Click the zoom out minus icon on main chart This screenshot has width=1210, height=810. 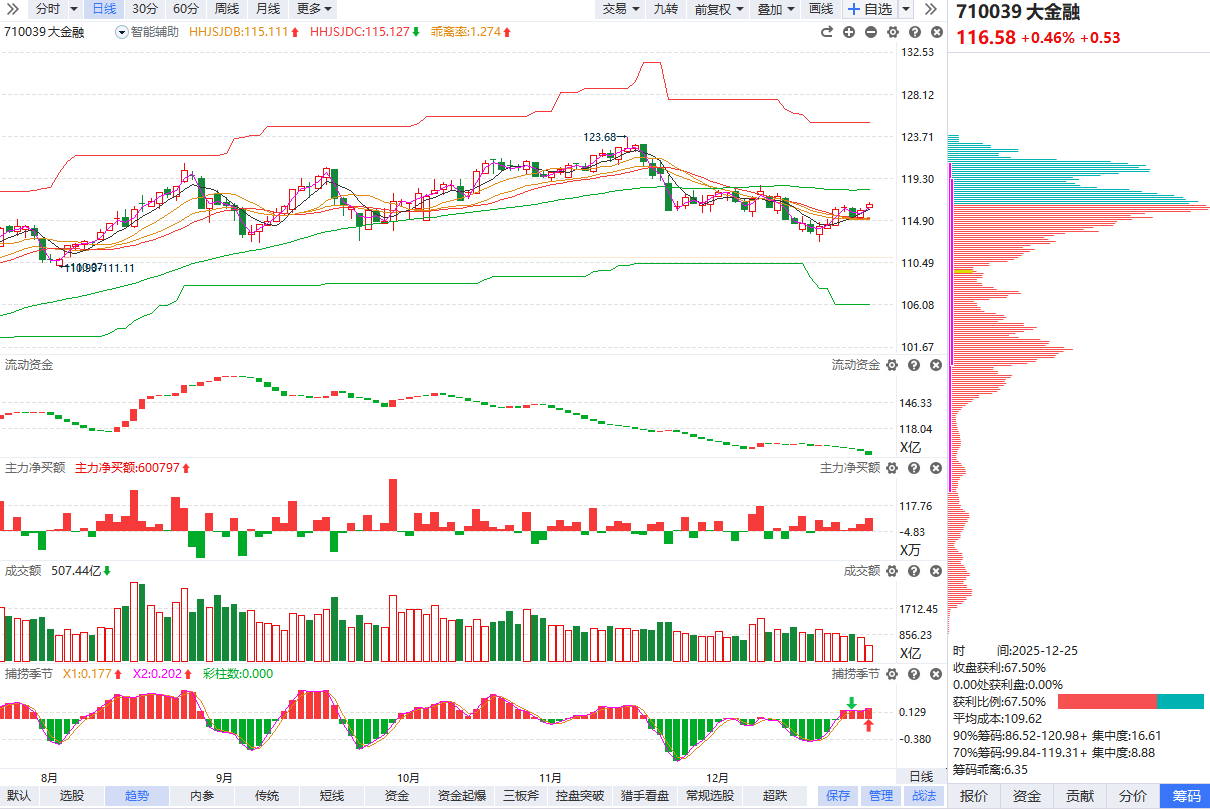(x=870, y=32)
